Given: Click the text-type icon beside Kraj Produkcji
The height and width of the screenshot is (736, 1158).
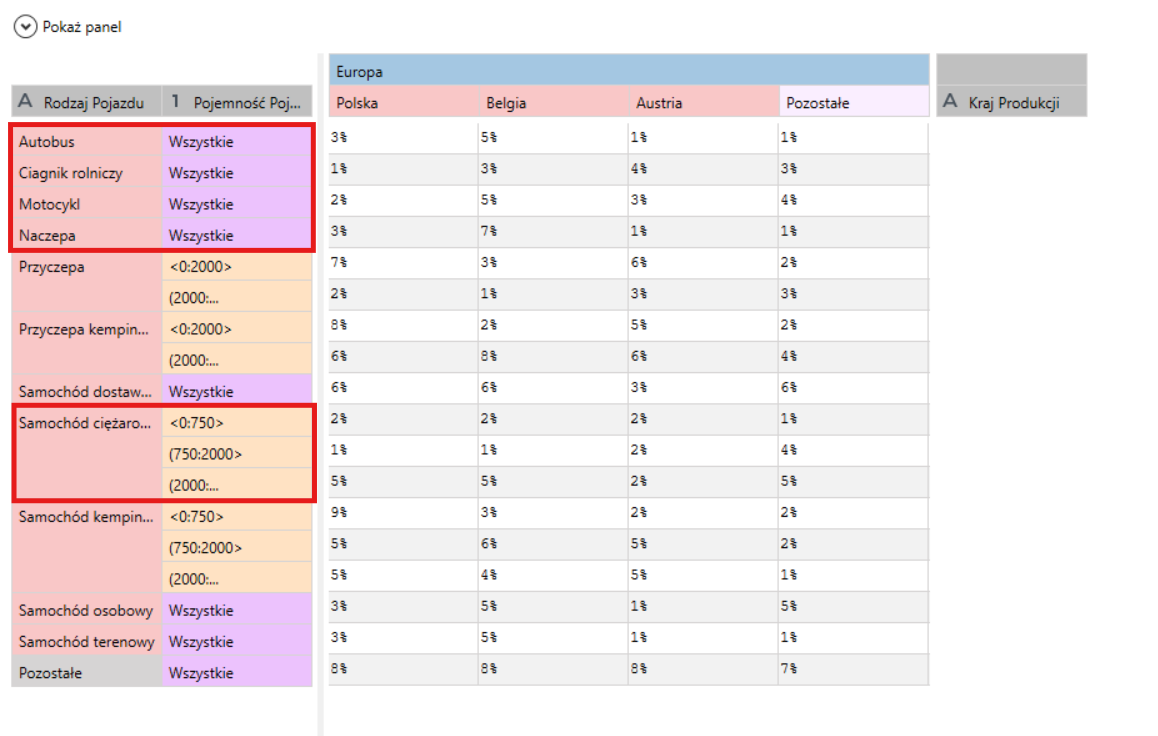Looking at the screenshot, I should 951,101.
